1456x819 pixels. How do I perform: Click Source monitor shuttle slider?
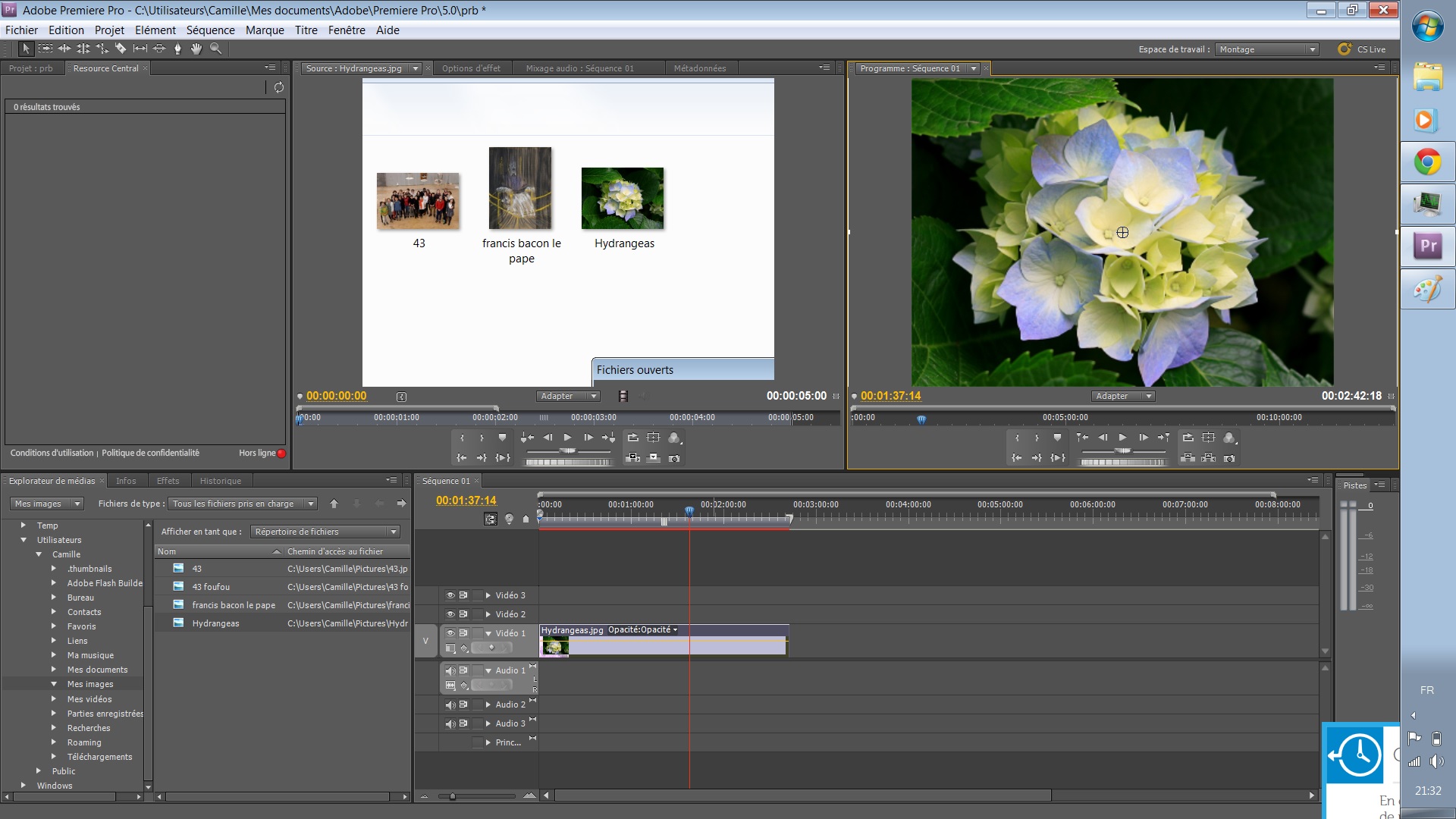point(567,450)
